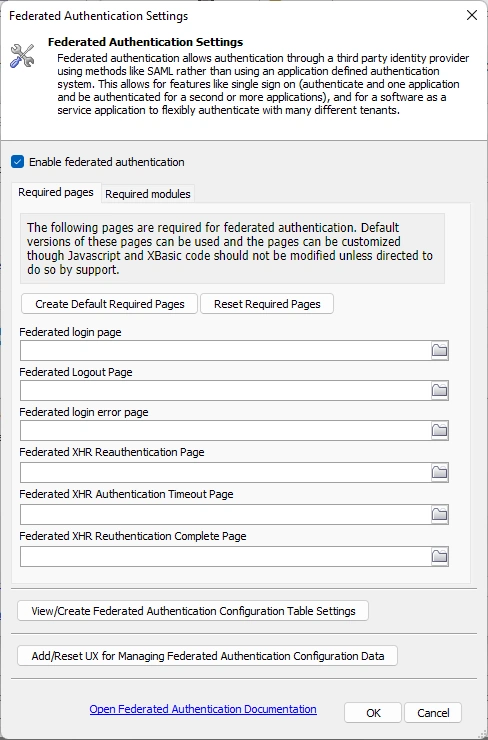Click the XHR Authentication Timeout Page field

(226, 514)
